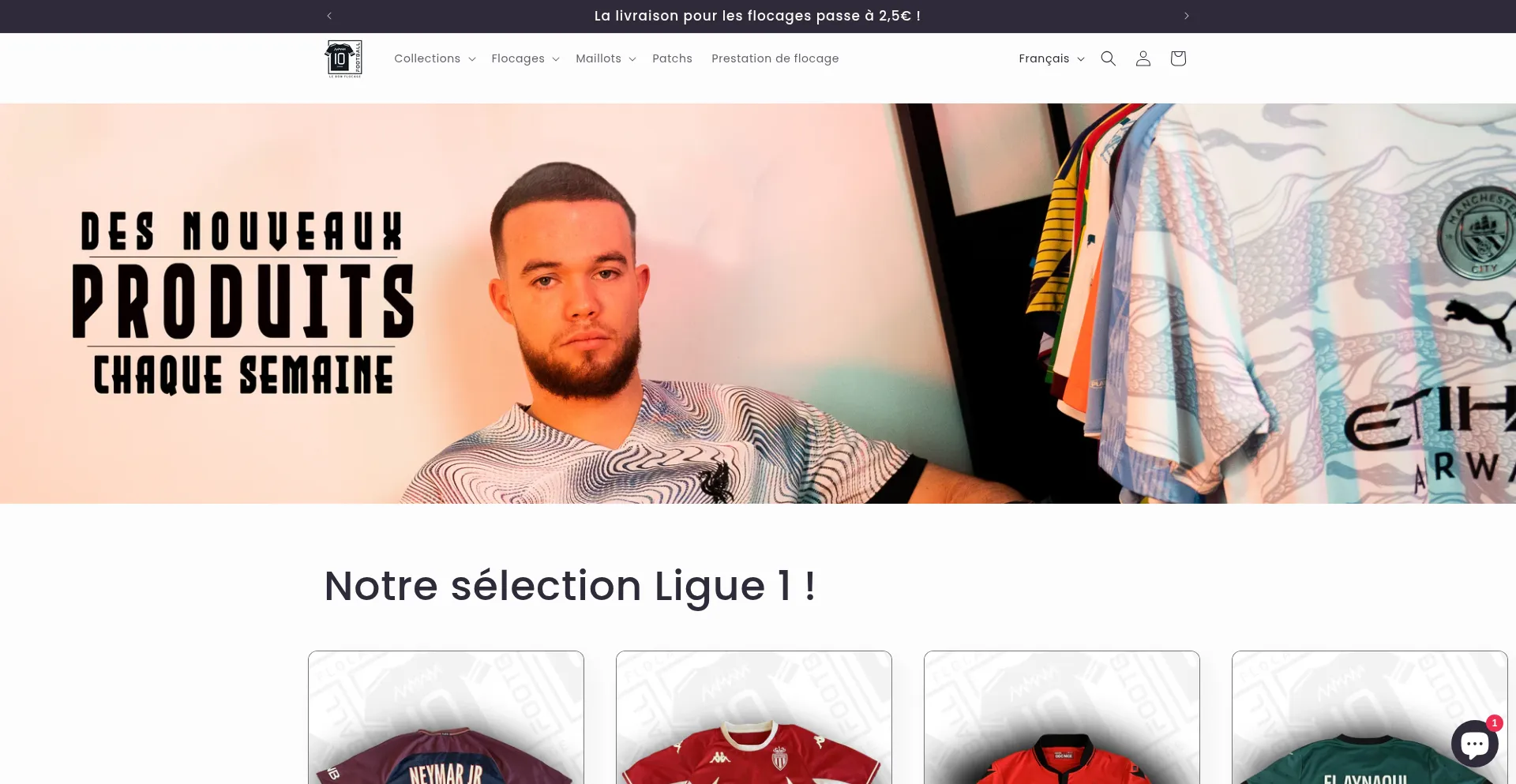Image resolution: width=1516 pixels, height=784 pixels.
Task: Click the new products hero banner
Action: pyautogui.click(x=758, y=303)
